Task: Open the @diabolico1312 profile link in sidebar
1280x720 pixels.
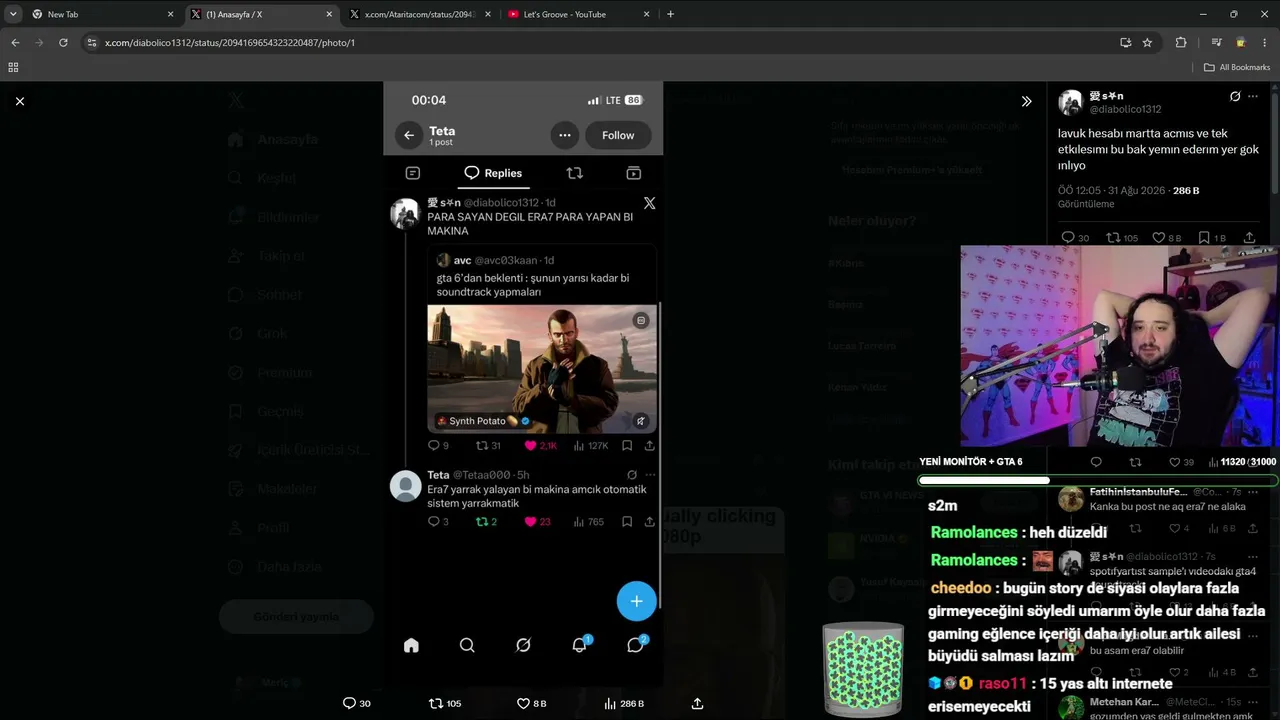Action: [1125, 109]
